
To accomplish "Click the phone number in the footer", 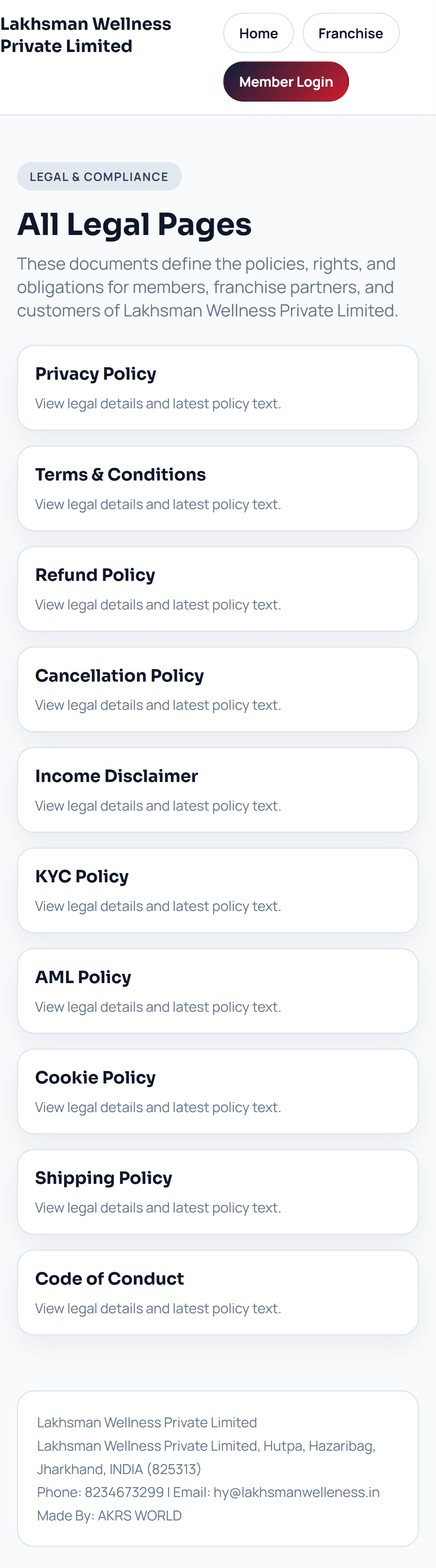I will (x=124, y=1492).
